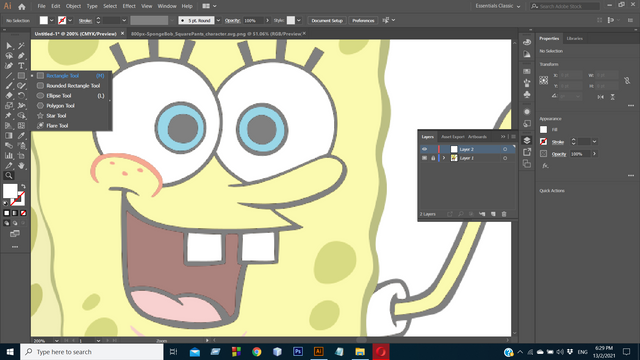This screenshot has width=640, height=360.
Task: Select the Eyedropper tool
Action: [21, 136]
